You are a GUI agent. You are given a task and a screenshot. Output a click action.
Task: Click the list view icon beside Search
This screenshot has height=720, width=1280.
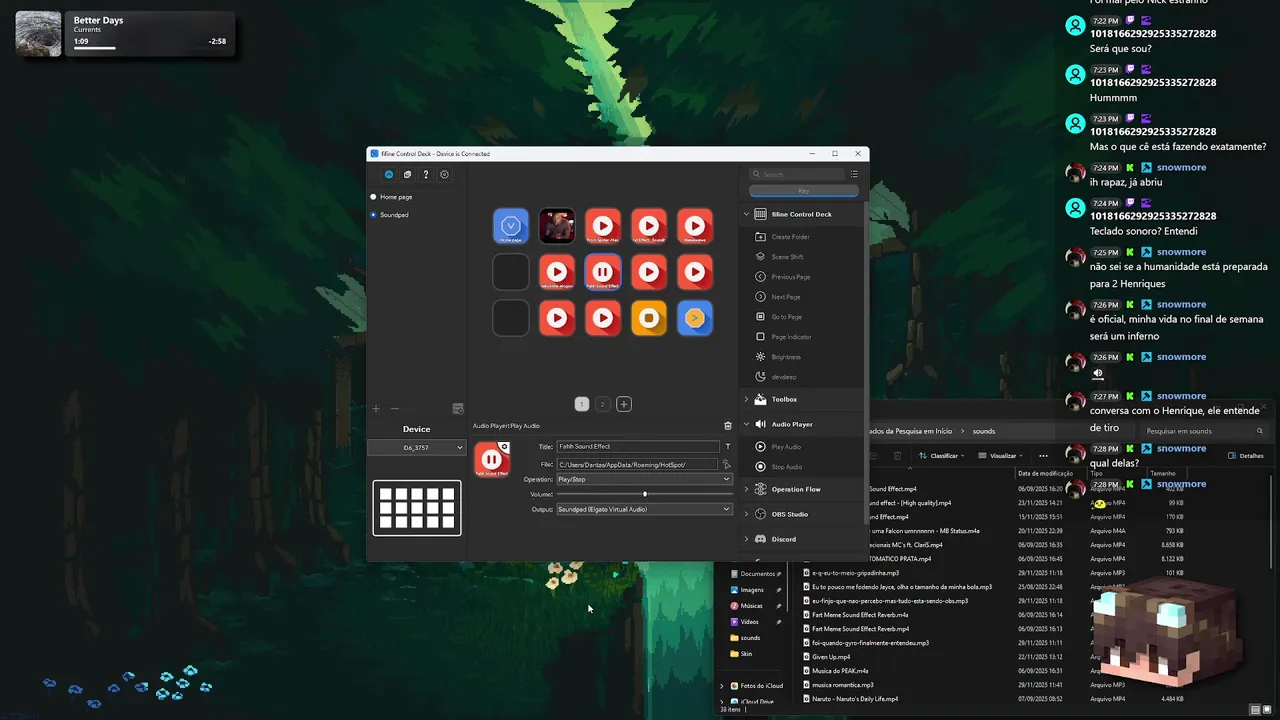click(x=854, y=174)
